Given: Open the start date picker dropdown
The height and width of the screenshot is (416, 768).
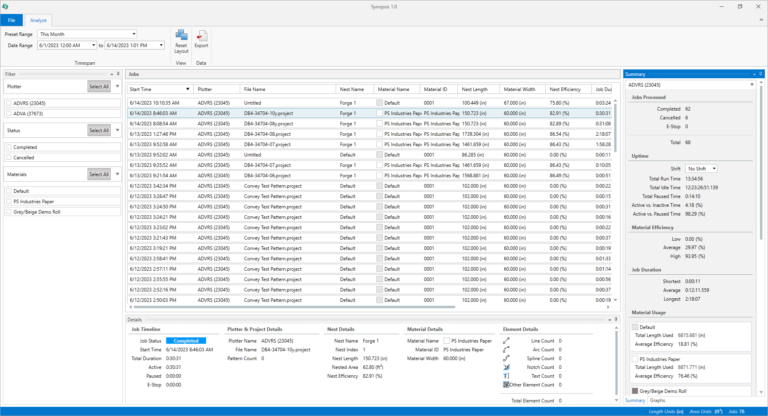Looking at the screenshot, I should click(x=94, y=45).
